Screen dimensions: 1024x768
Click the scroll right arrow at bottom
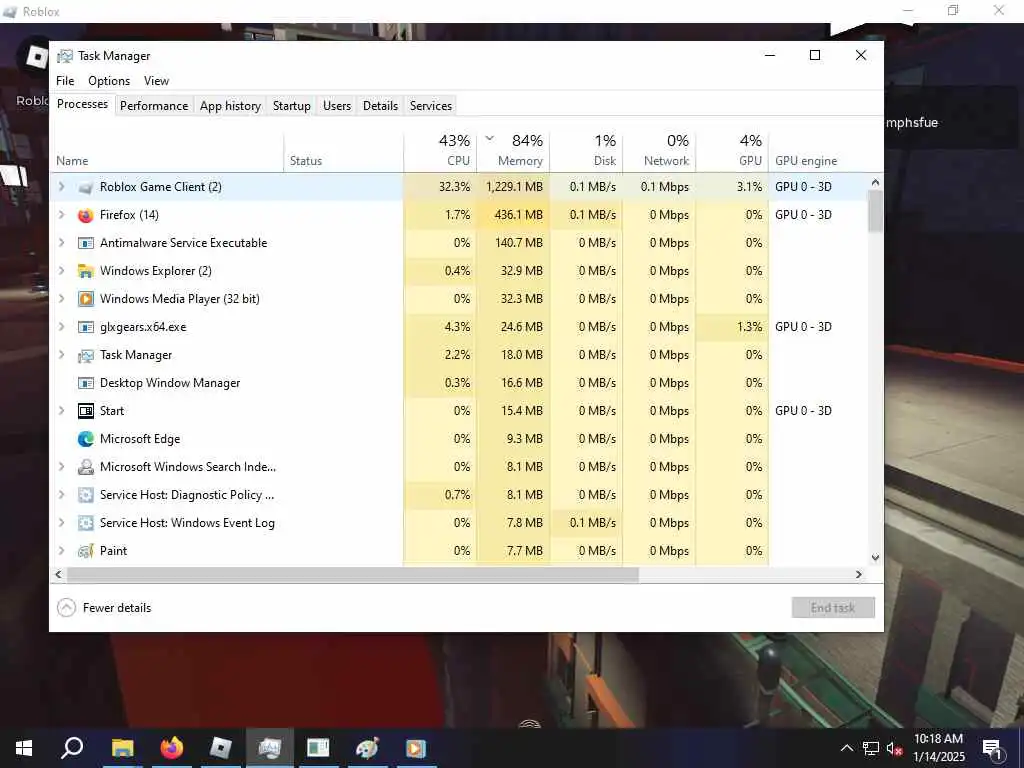[859, 575]
